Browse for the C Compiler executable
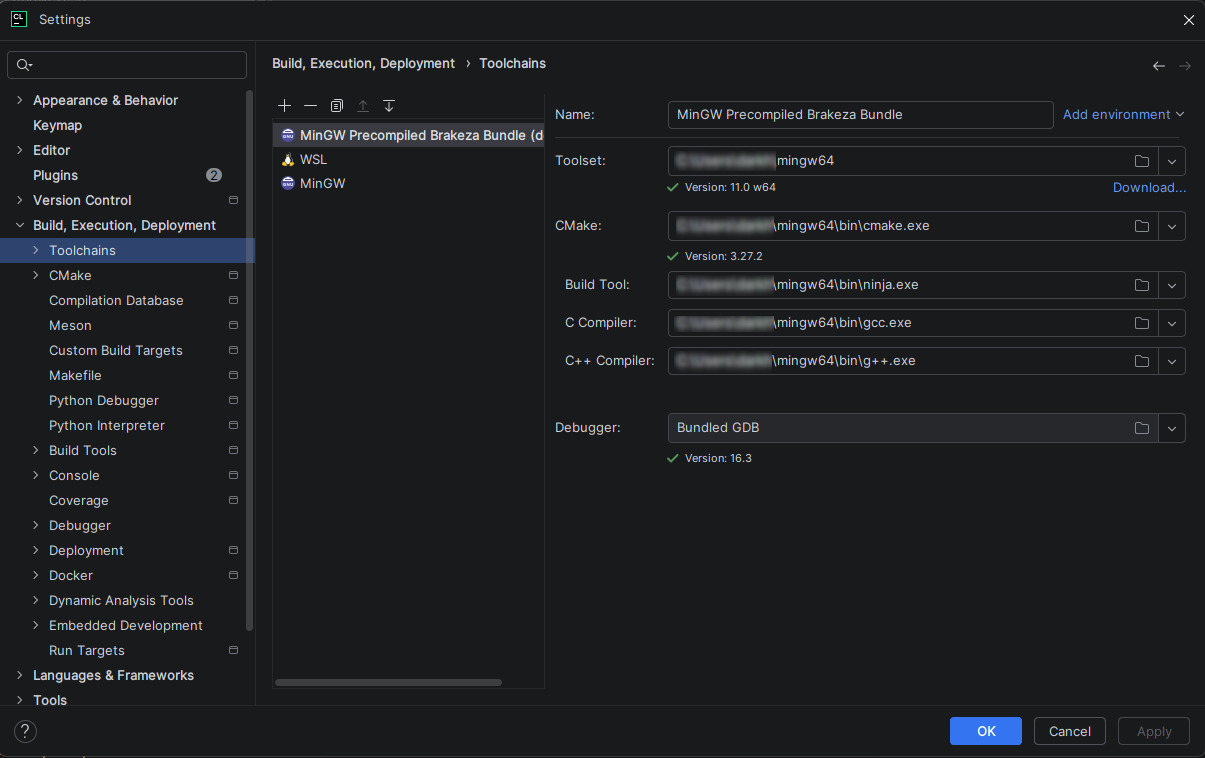The image size is (1205, 758). click(1141, 323)
